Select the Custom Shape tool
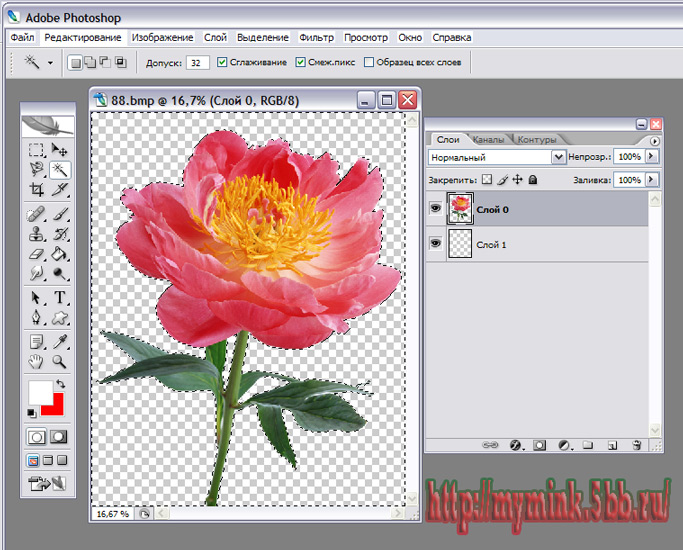683x550 pixels. click(60, 318)
